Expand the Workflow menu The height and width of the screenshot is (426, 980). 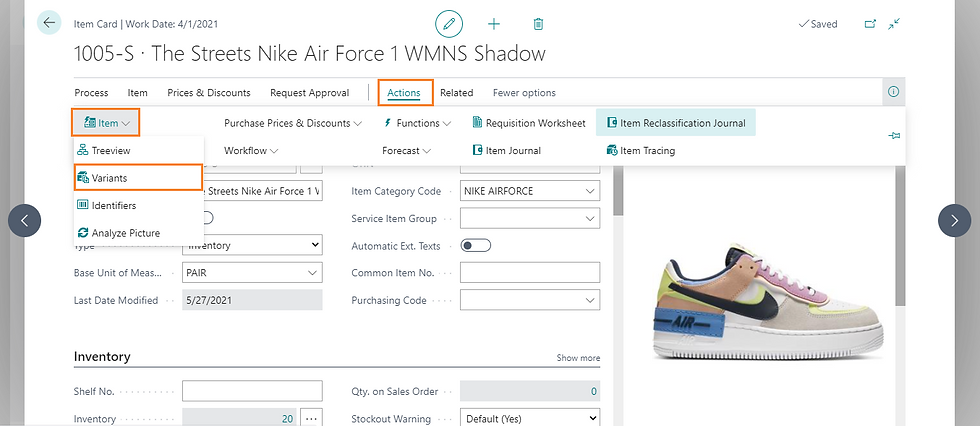click(x=251, y=151)
